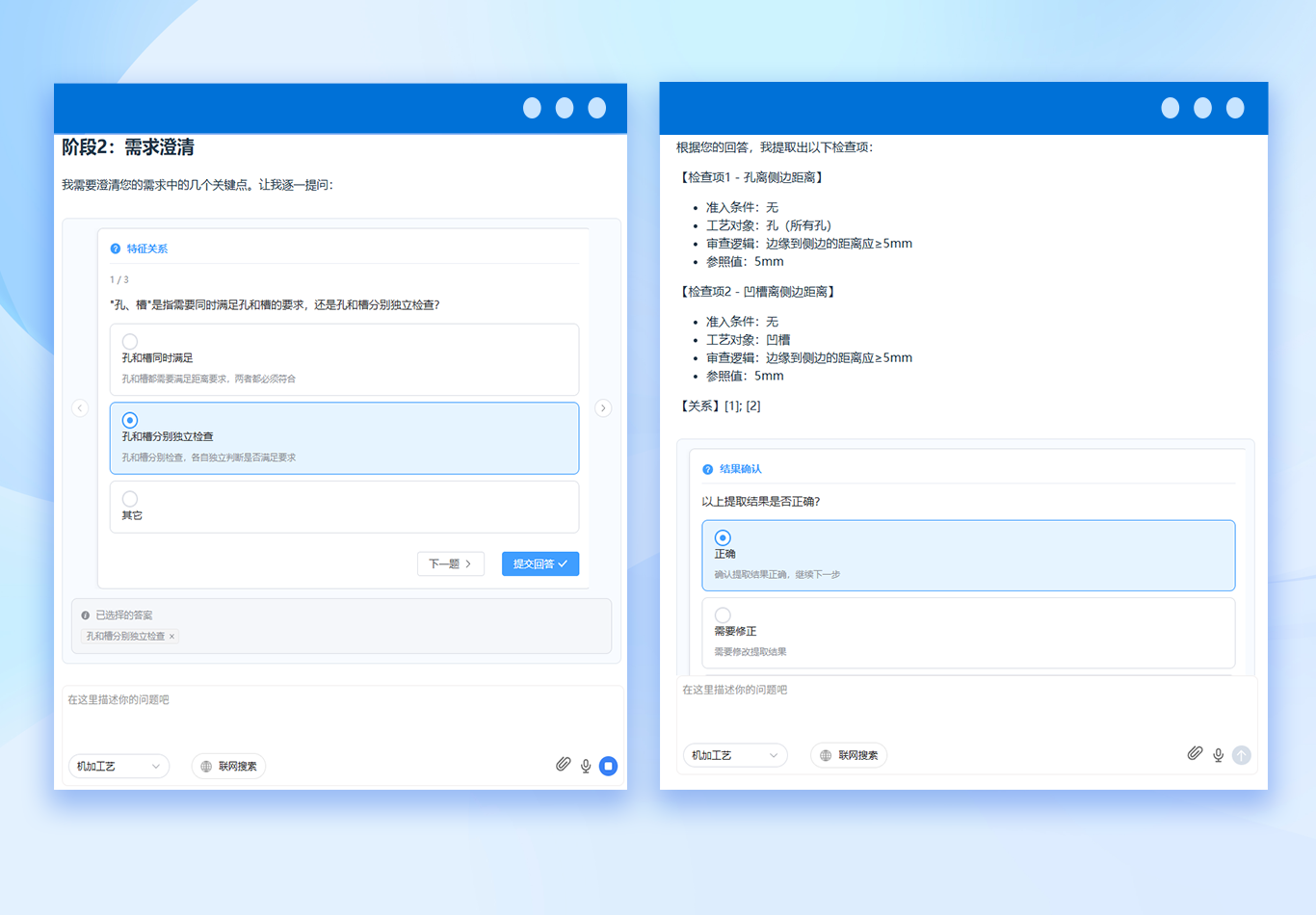Remove the 孔和槽分别独立检查 selected answer tag
This screenshot has height=915, width=1316.
click(x=172, y=637)
